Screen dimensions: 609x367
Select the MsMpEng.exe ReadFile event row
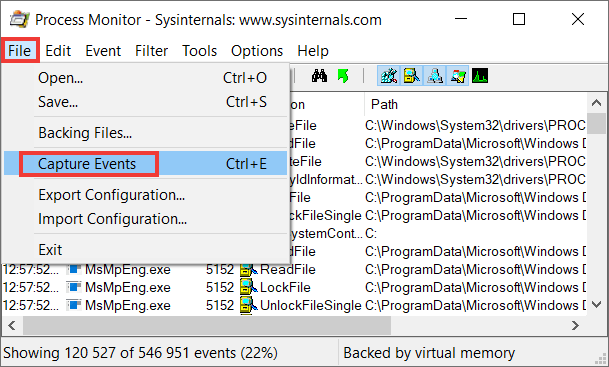(294, 269)
